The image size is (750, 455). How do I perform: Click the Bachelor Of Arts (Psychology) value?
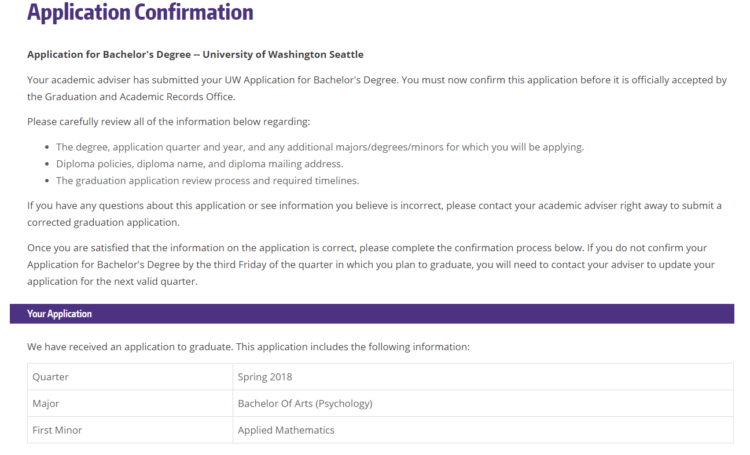(305, 404)
